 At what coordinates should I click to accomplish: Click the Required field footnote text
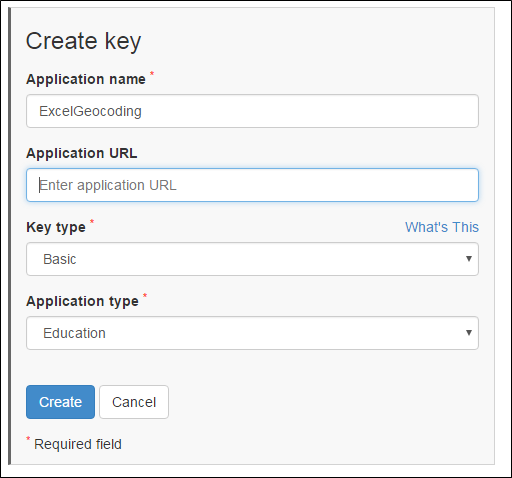click(78, 444)
